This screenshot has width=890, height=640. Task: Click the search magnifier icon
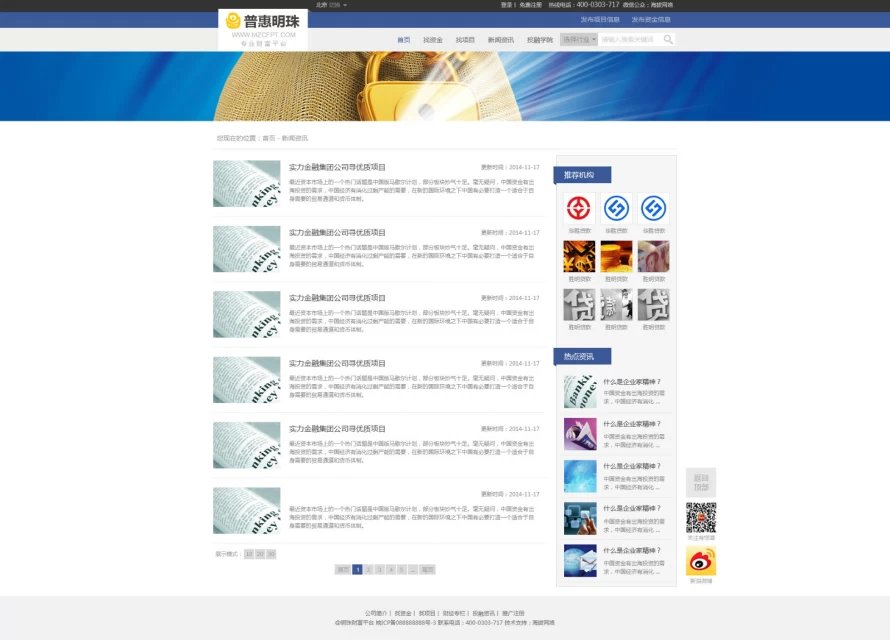click(x=668, y=40)
